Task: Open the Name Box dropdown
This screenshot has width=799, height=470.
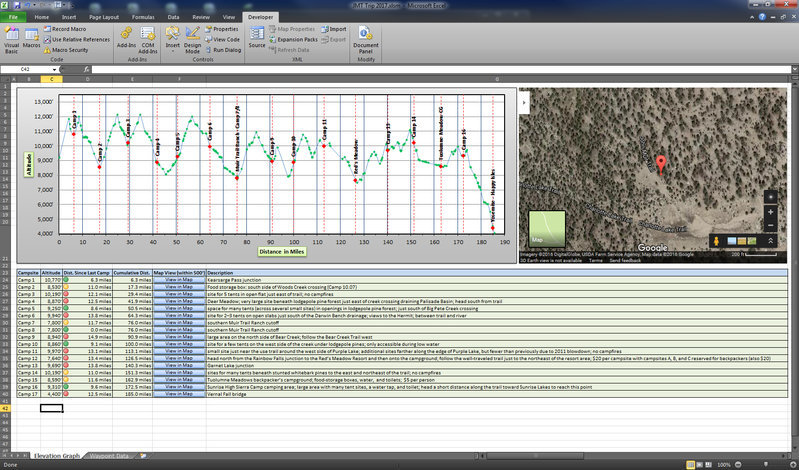Action: (x=55, y=69)
